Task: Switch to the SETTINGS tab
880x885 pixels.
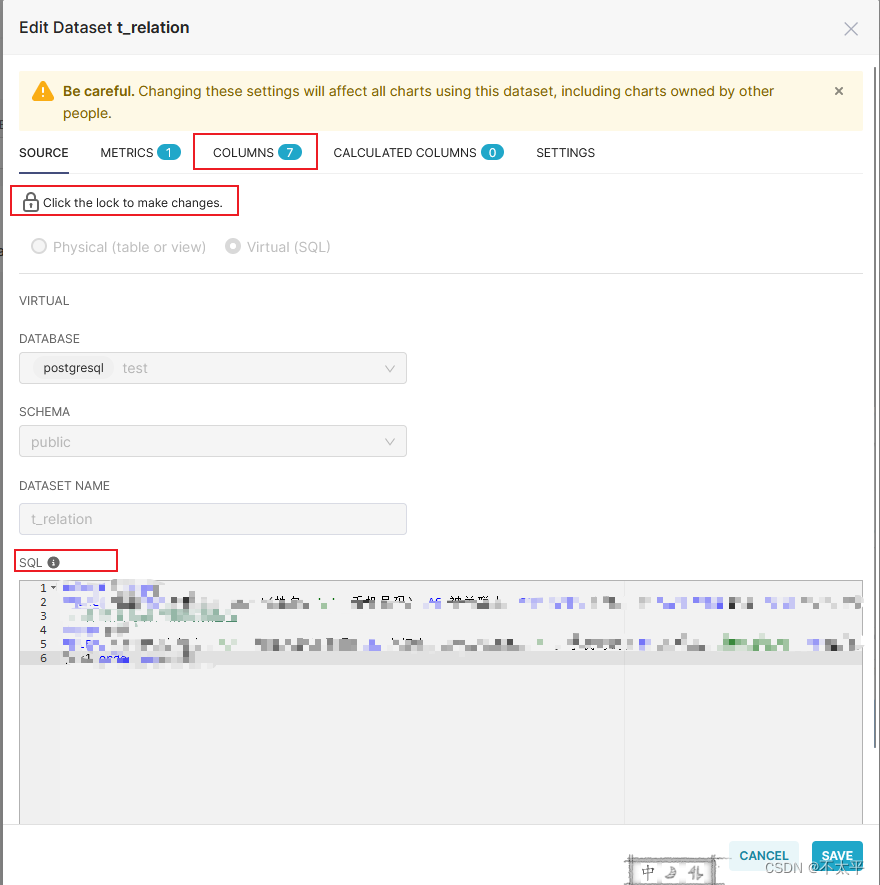Action: 565,152
